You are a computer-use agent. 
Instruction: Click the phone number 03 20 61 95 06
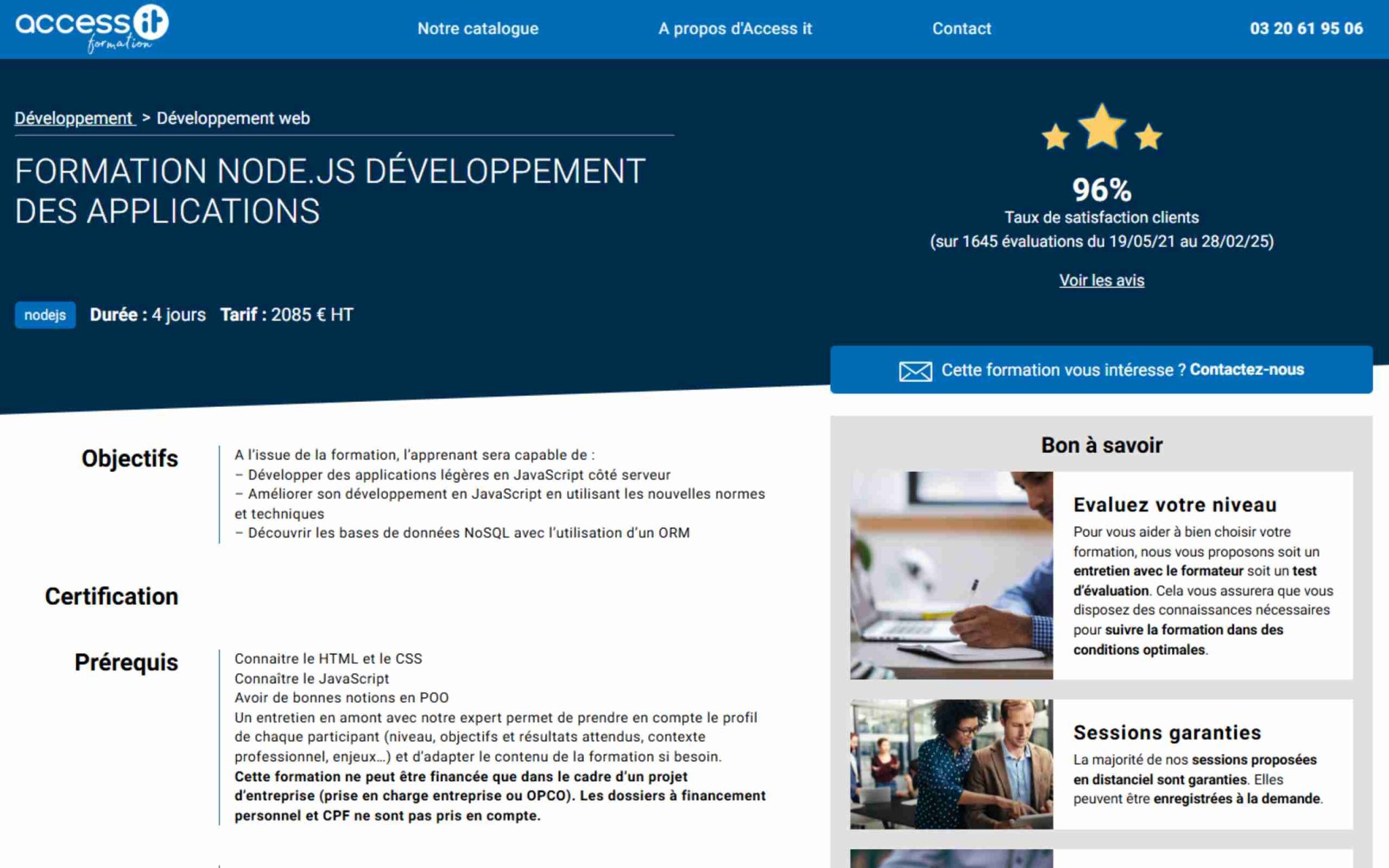pos(1306,28)
